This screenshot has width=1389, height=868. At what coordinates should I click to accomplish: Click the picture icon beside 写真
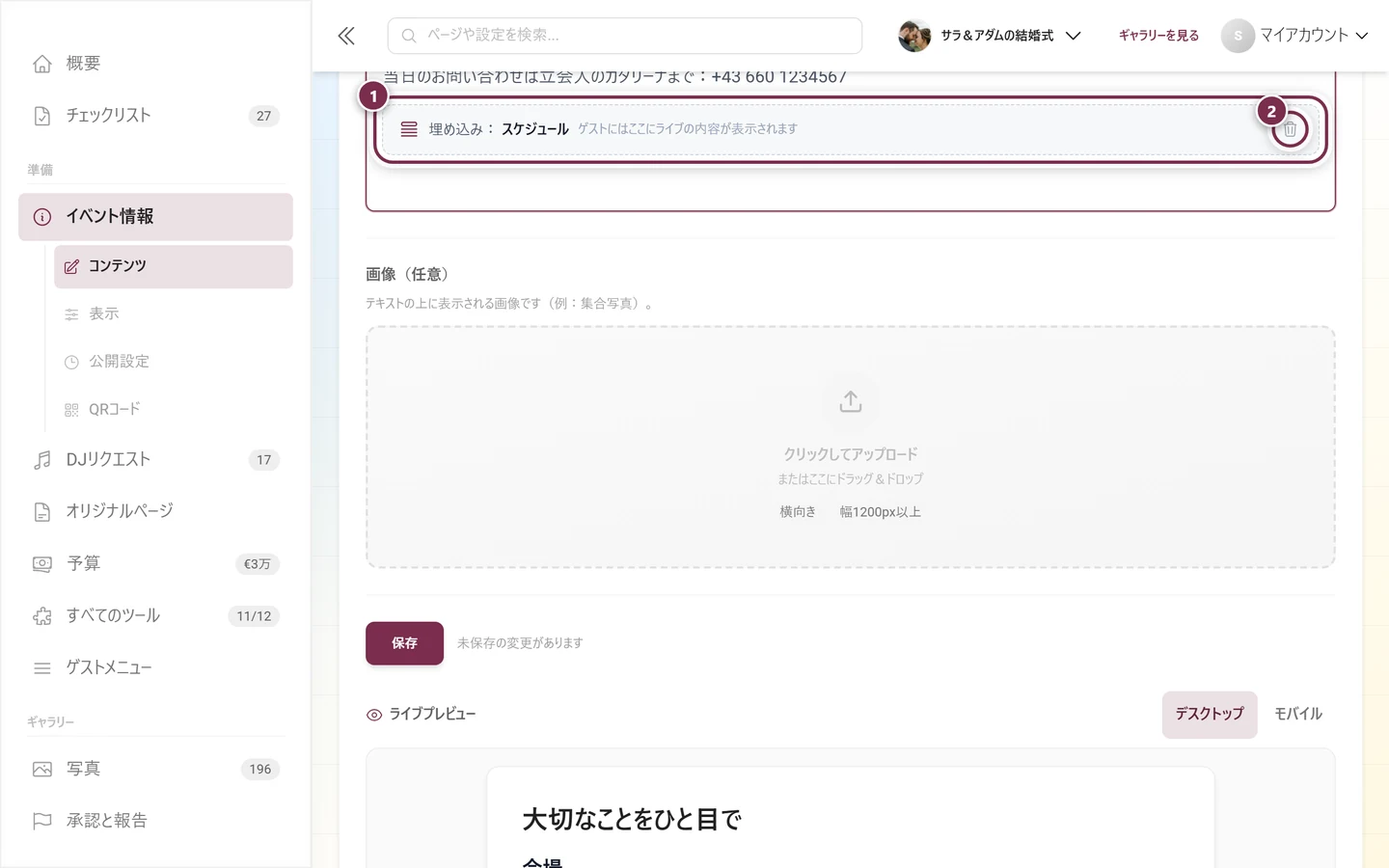[x=42, y=770]
